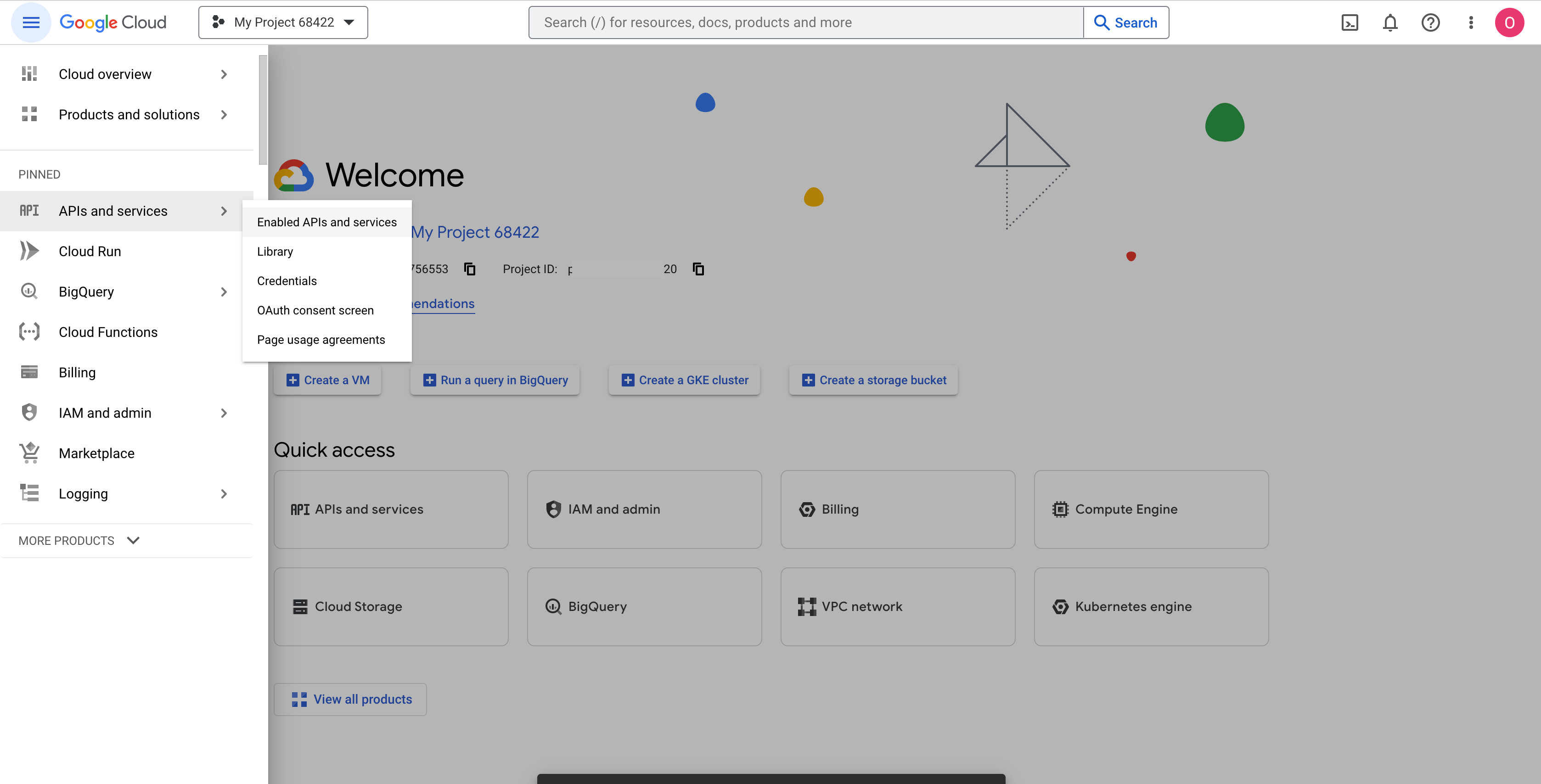Click the sidebar vertical scrollbar
The width and height of the screenshot is (1541, 784).
[263, 109]
